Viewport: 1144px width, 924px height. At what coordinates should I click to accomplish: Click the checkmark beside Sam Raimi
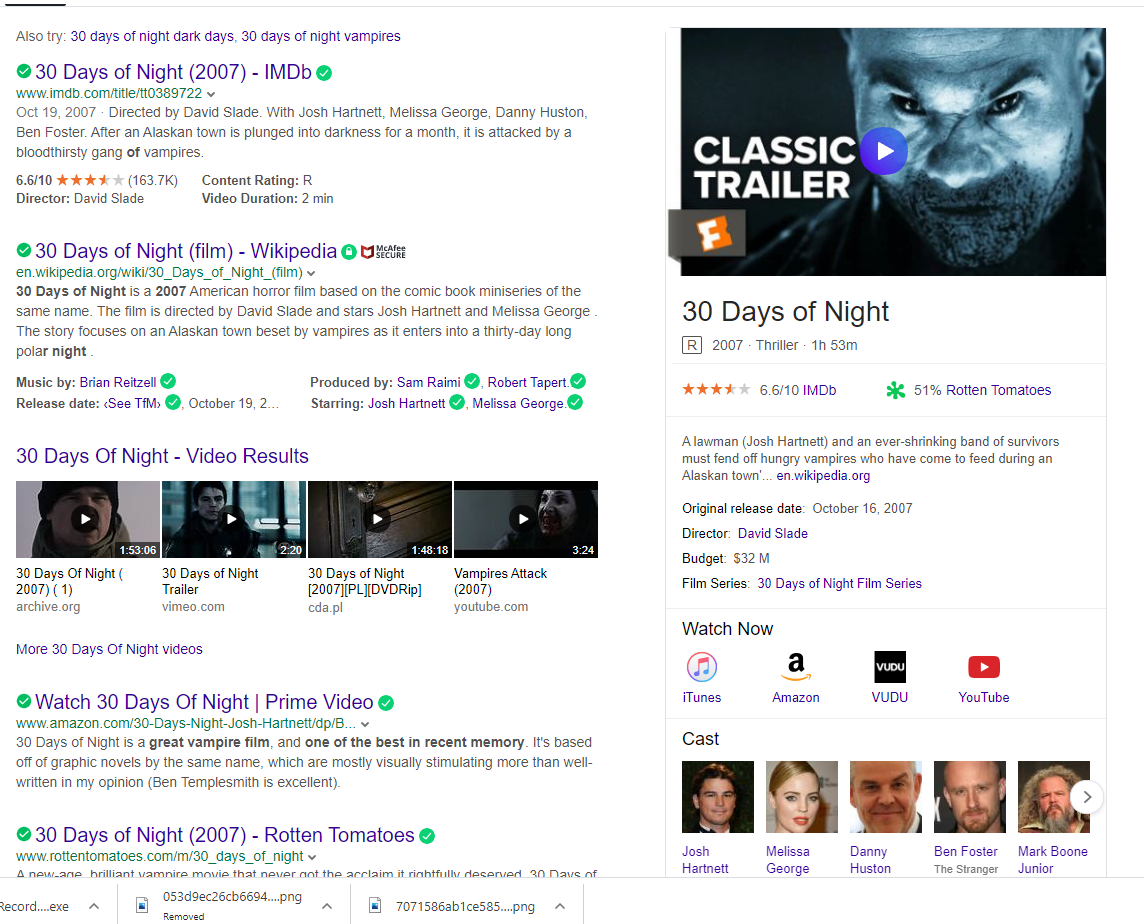[x=472, y=381]
